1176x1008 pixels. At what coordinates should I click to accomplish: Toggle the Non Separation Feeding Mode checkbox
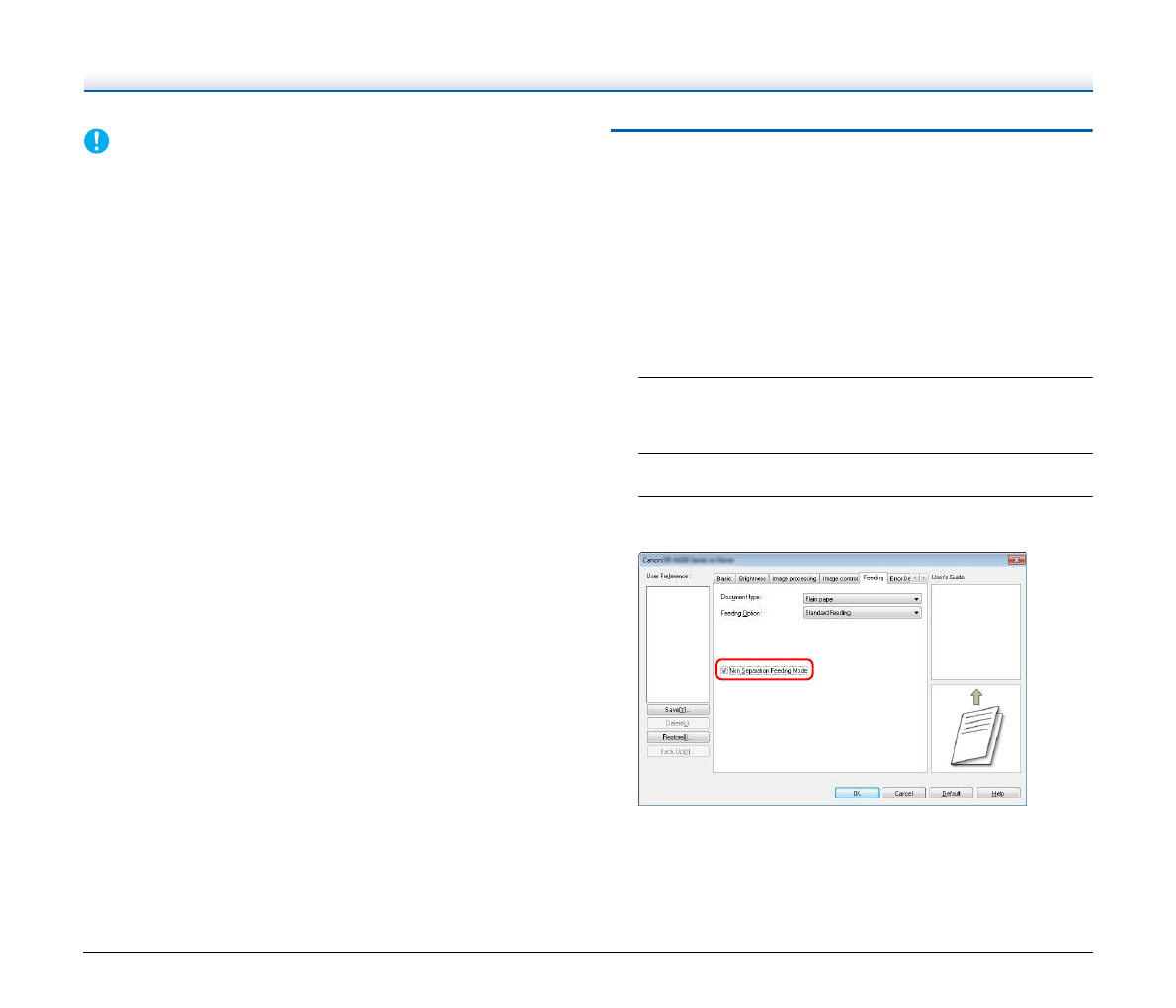point(724,671)
